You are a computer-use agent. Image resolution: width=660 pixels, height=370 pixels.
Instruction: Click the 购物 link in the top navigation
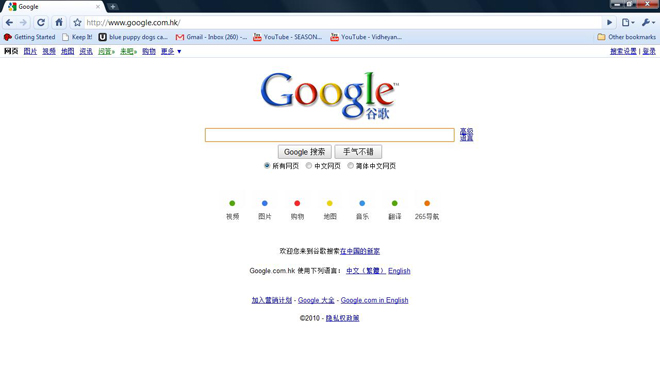(x=149, y=51)
